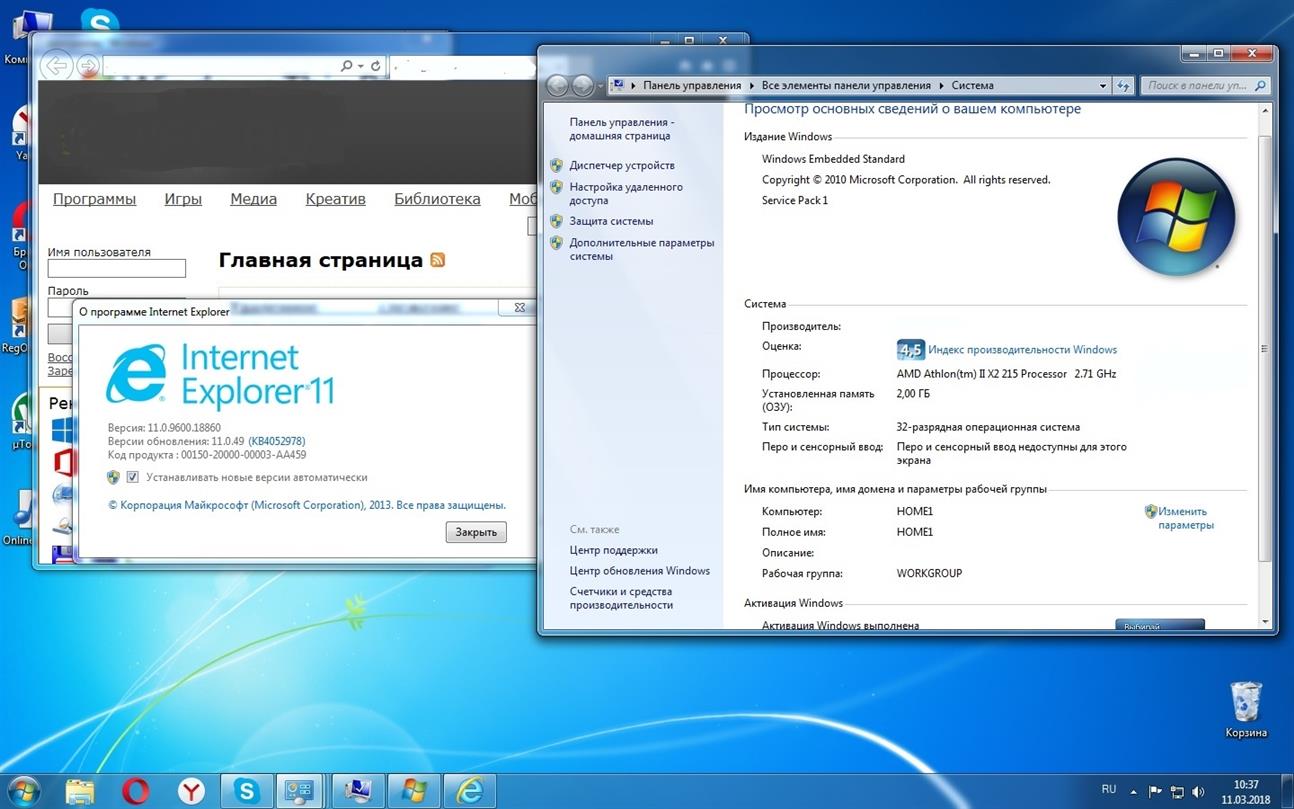
Task: Open the IE address bar search dropdown arrow
Action: click(x=360, y=66)
